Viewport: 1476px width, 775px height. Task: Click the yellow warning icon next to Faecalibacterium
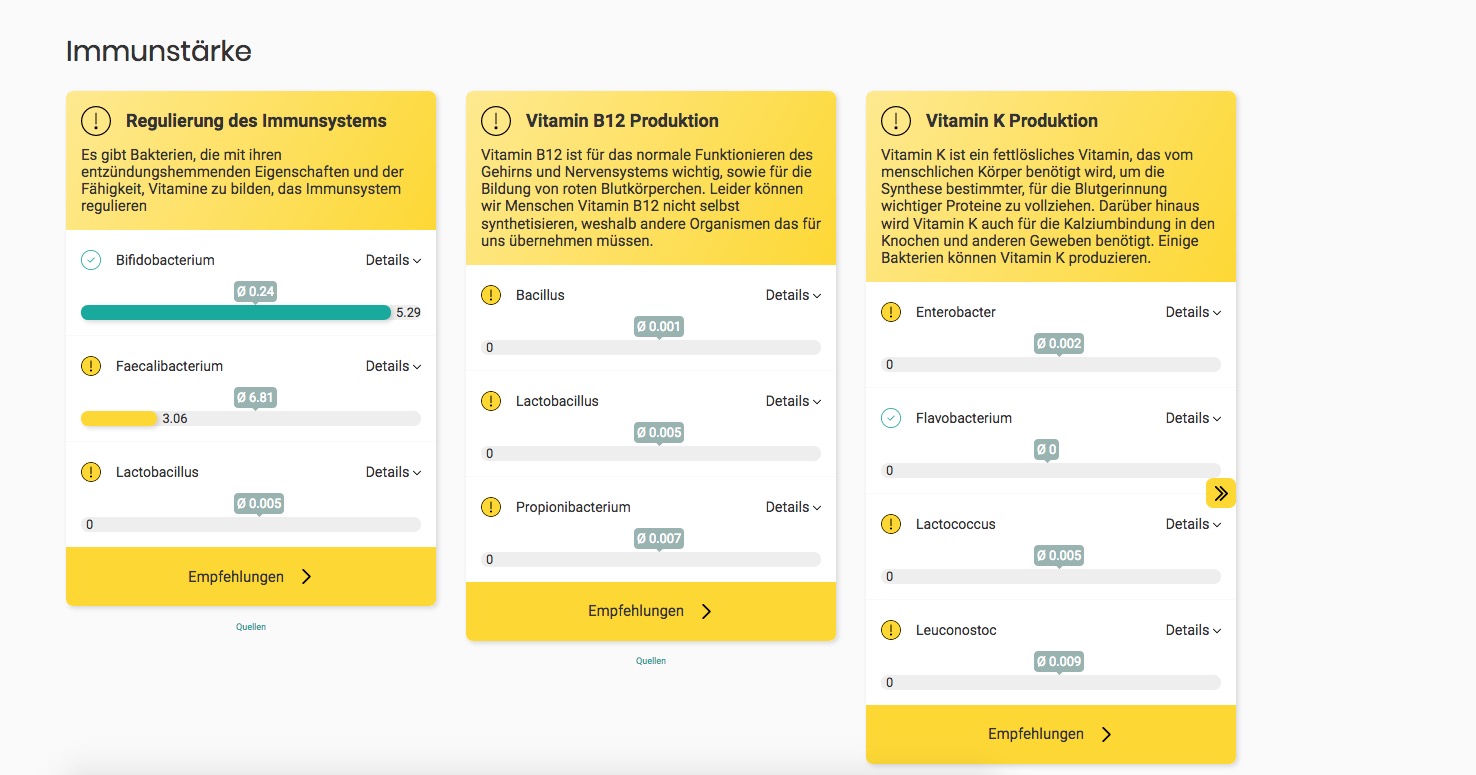91,366
